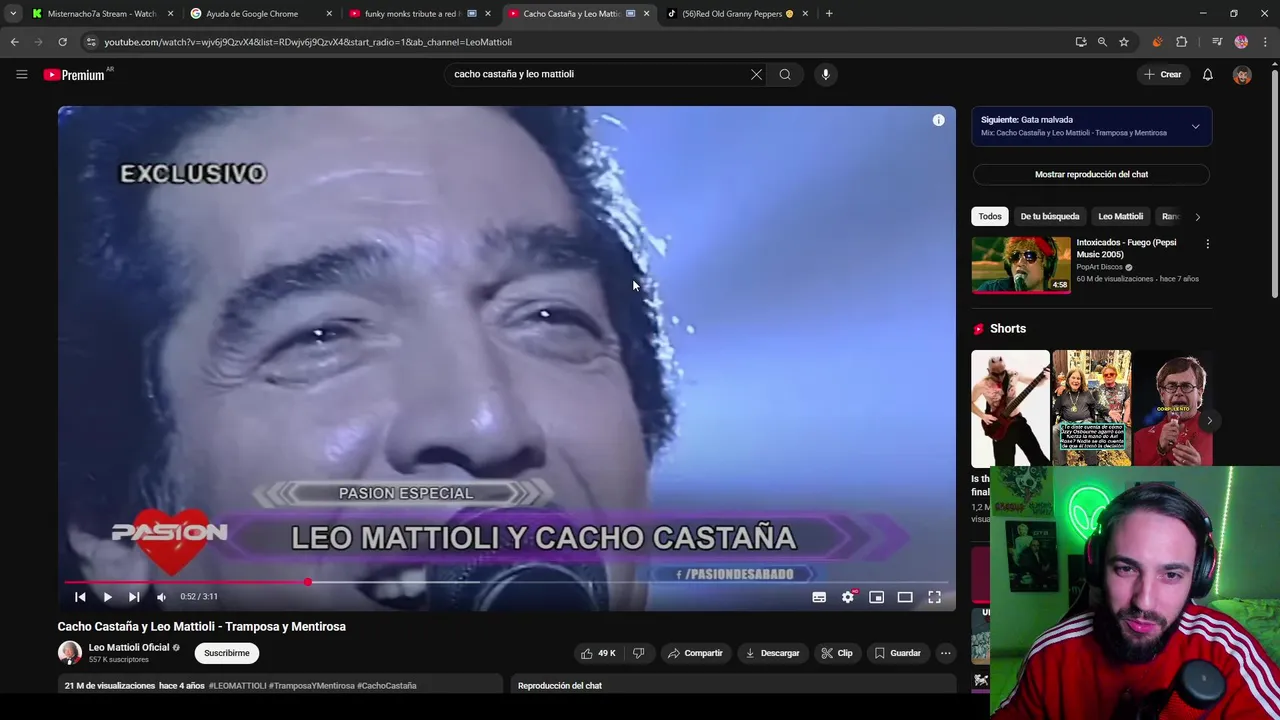Open the middle Ozzy Osbourne Short

1091,408
